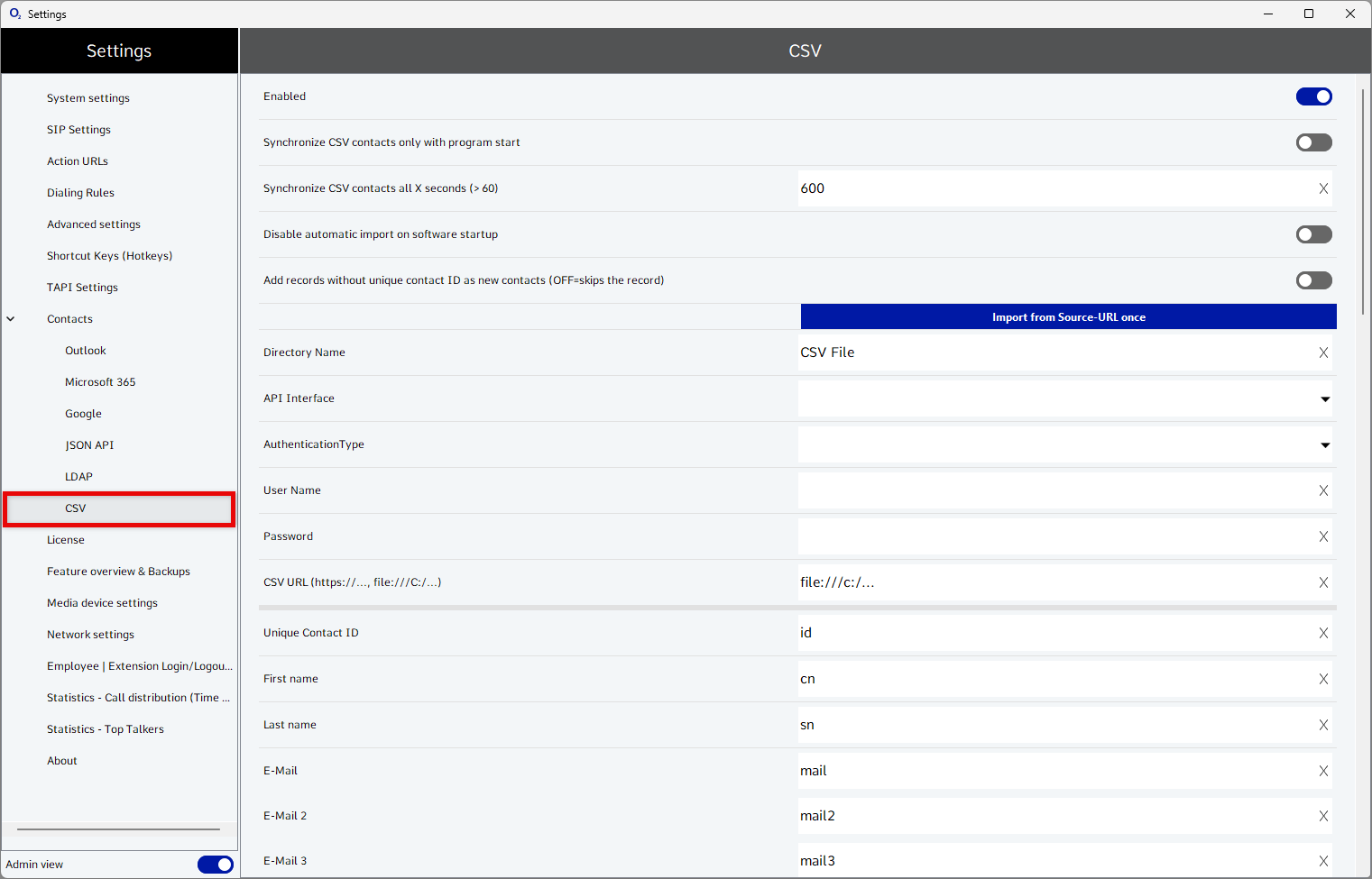1372x879 pixels.
Task: Open the License settings page
Action: 66,540
